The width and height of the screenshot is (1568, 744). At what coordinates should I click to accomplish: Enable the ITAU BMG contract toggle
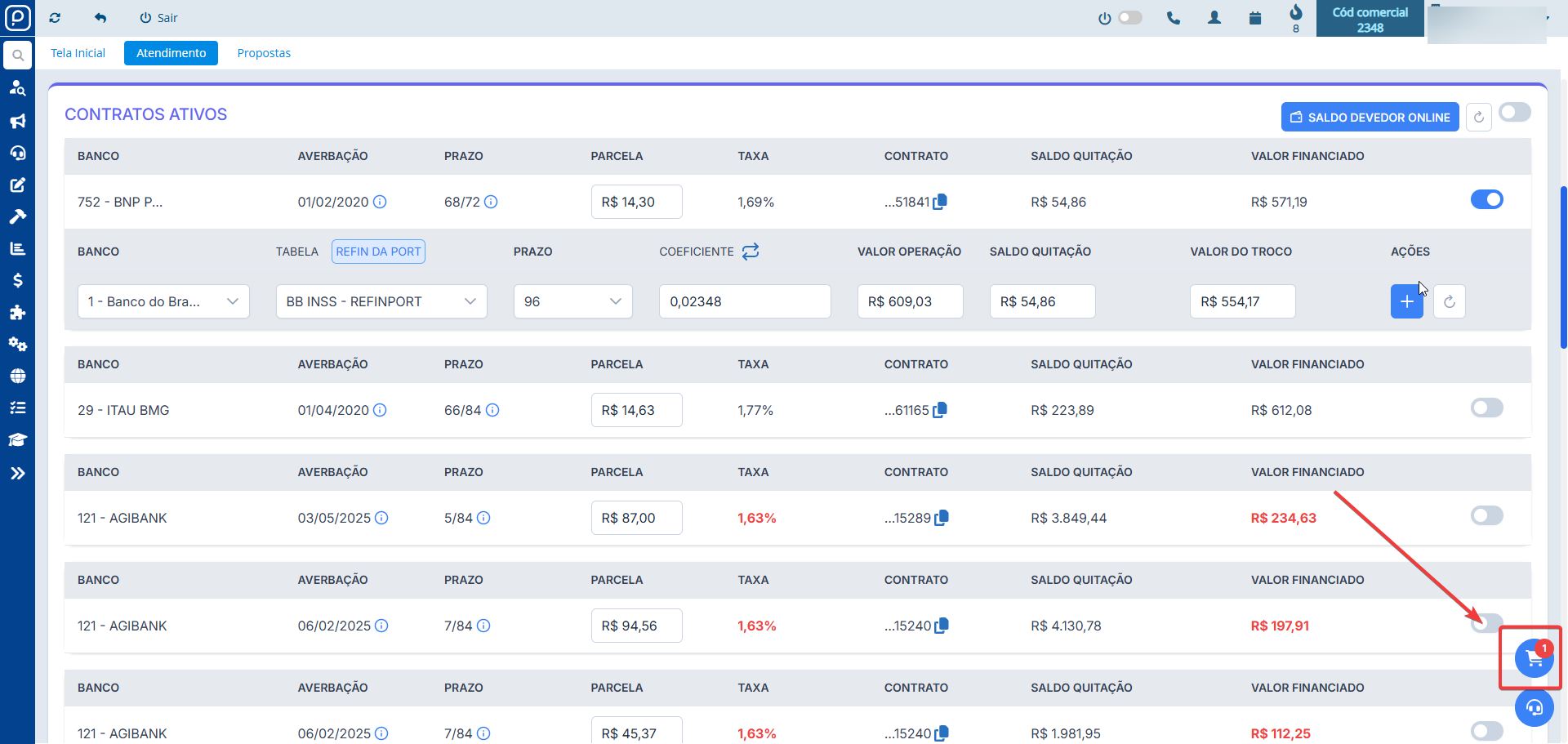(x=1486, y=408)
